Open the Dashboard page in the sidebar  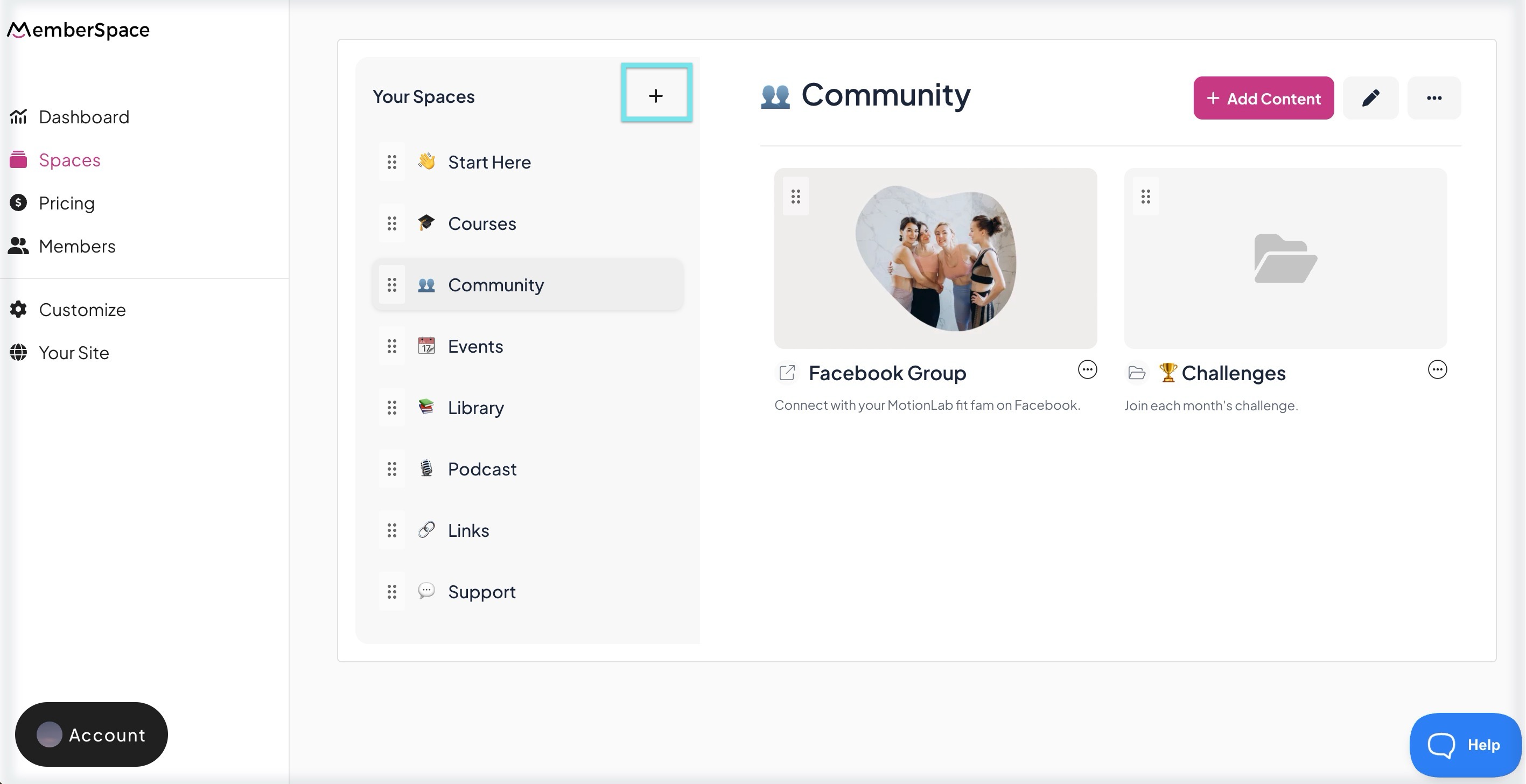pyautogui.click(x=83, y=117)
